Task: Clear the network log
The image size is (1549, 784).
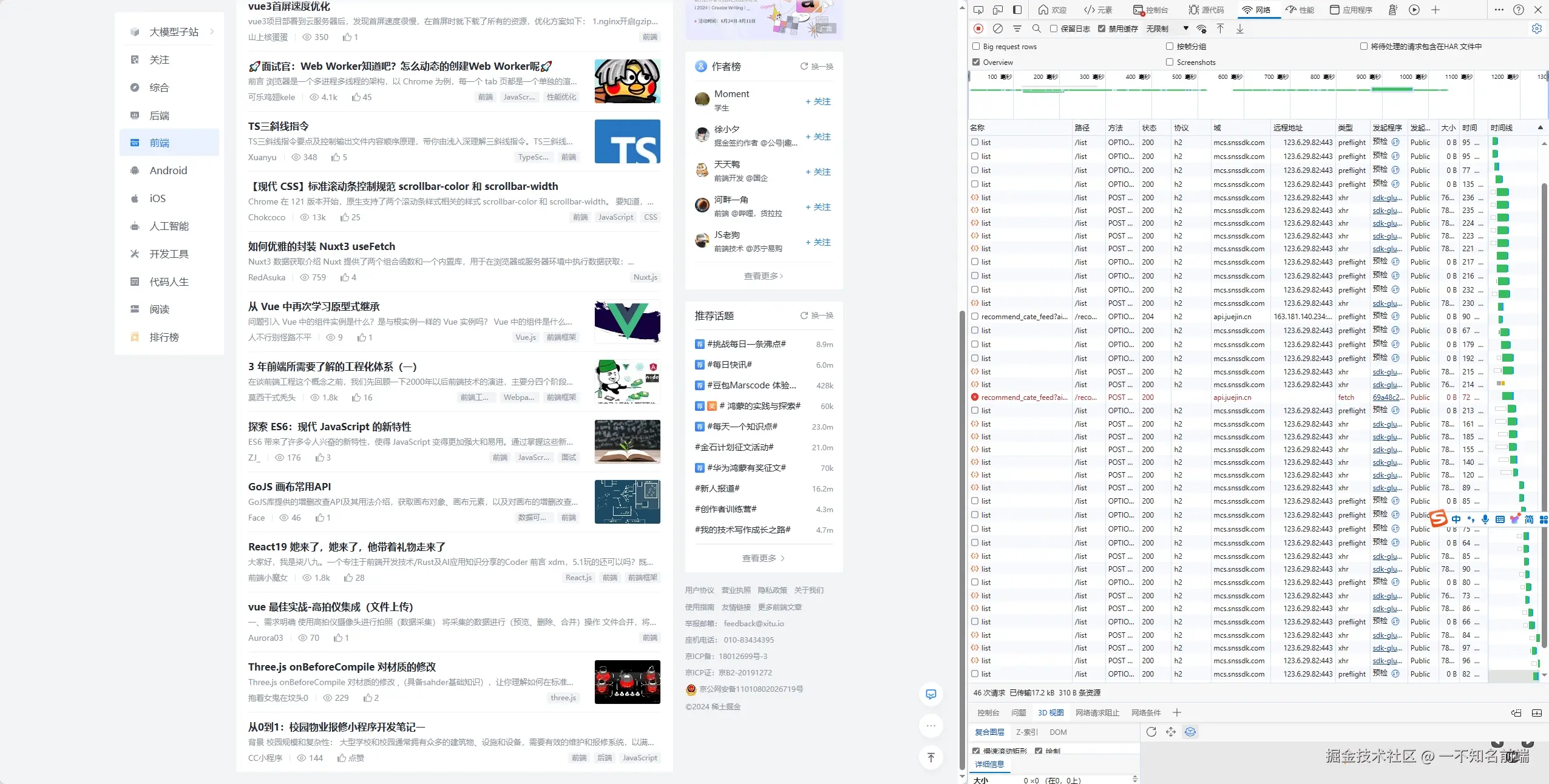Action: [x=997, y=29]
